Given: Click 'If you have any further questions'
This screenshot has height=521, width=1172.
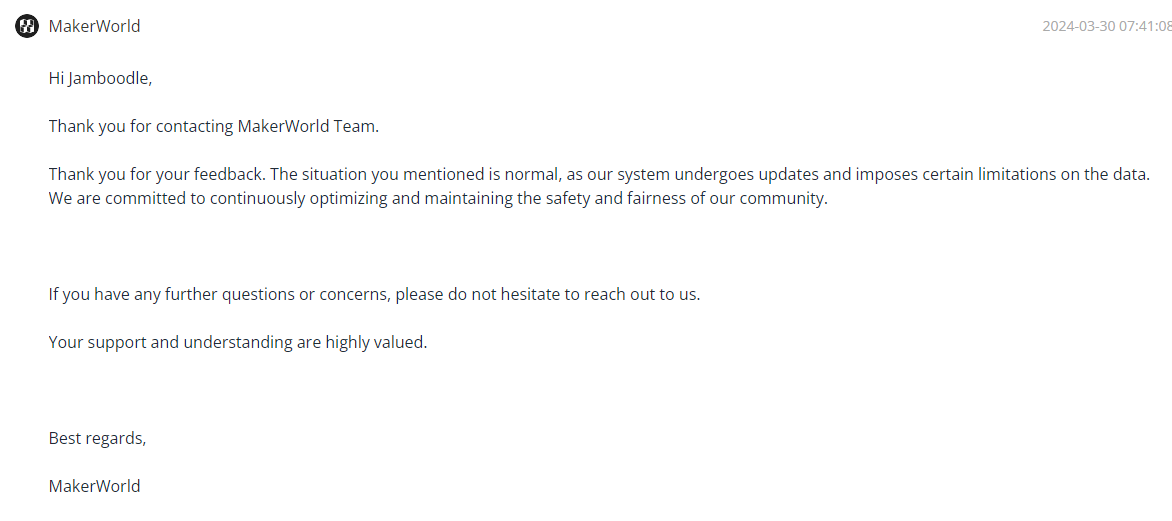Looking at the screenshot, I should (x=172, y=294).
